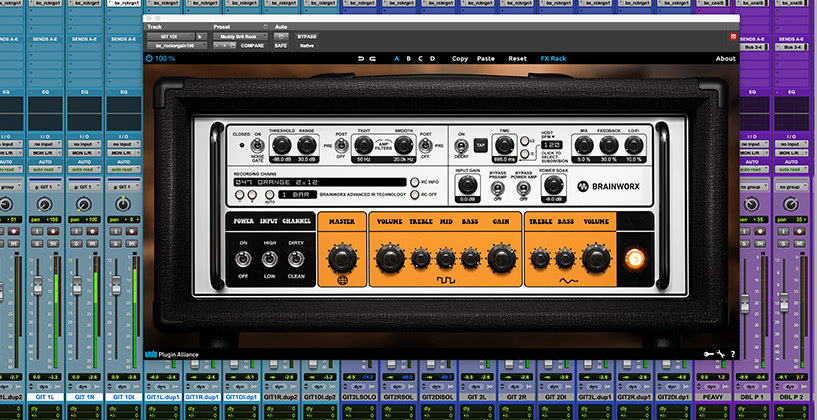The image size is (817, 420).
Task: Open the HOST BPM dropdown arrow
Action: click(553, 136)
